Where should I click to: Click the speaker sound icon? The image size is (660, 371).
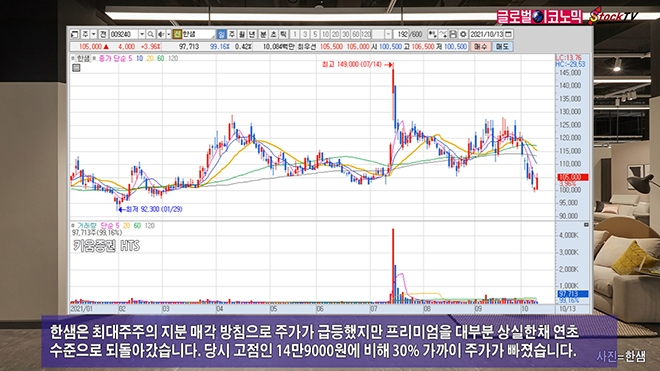coord(160,34)
